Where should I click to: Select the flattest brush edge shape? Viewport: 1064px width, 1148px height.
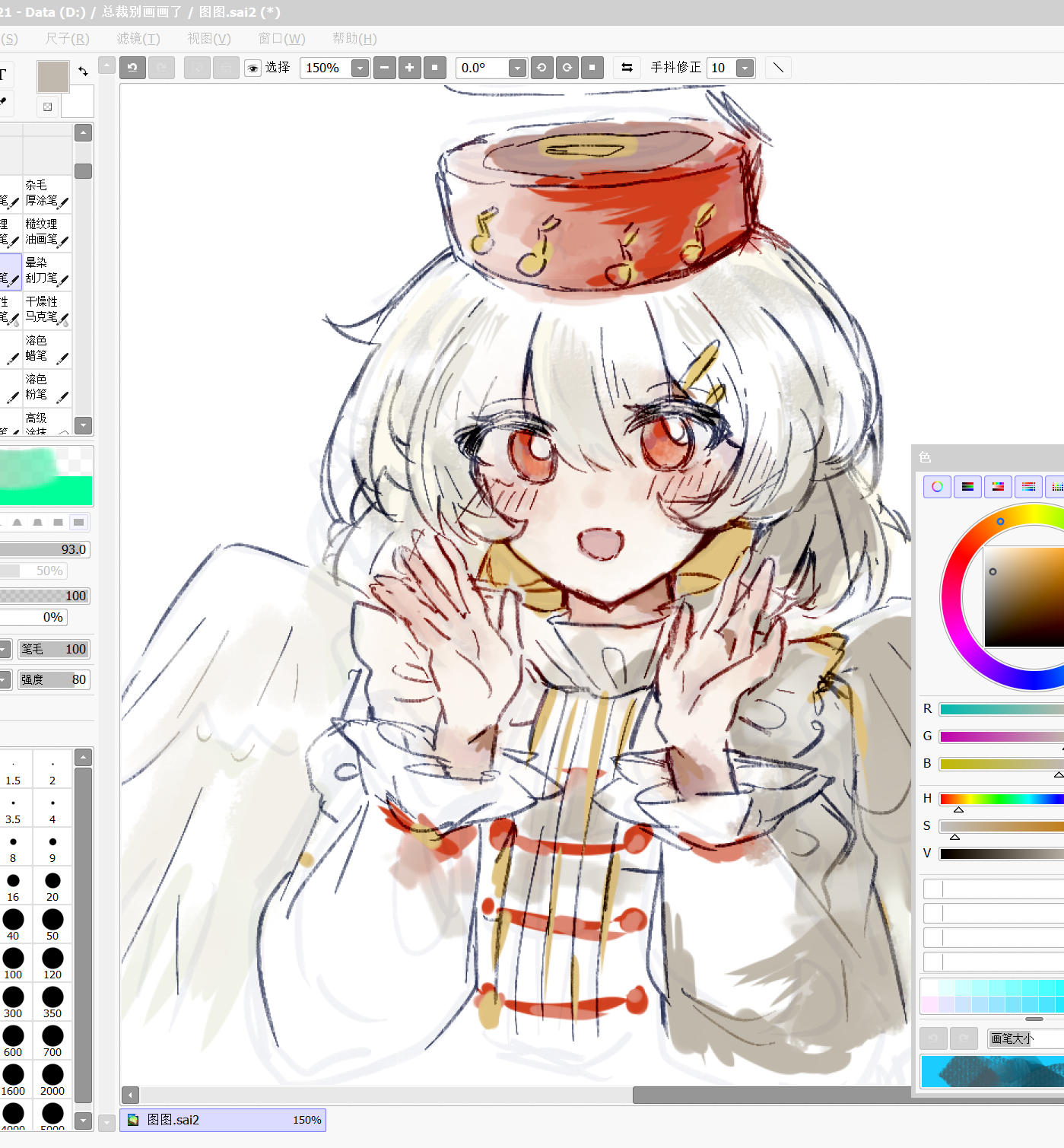coord(78,523)
